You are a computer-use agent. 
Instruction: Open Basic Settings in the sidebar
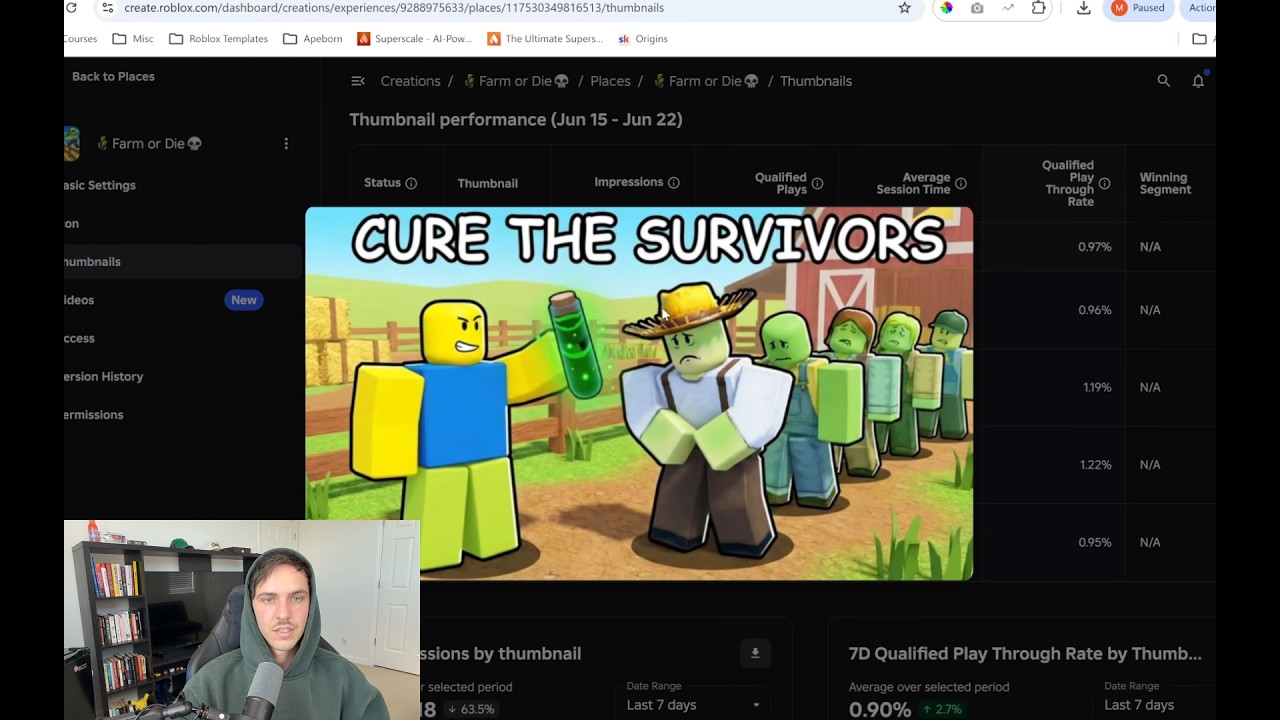[x=100, y=185]
